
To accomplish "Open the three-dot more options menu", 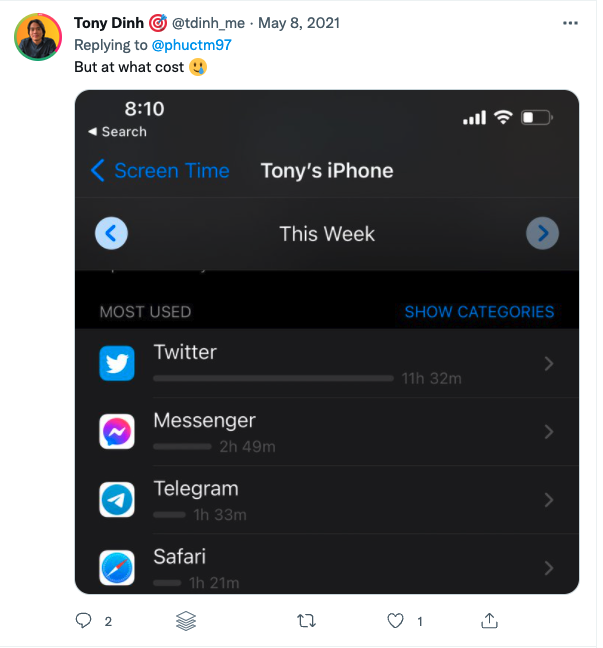I will point(570,22).
